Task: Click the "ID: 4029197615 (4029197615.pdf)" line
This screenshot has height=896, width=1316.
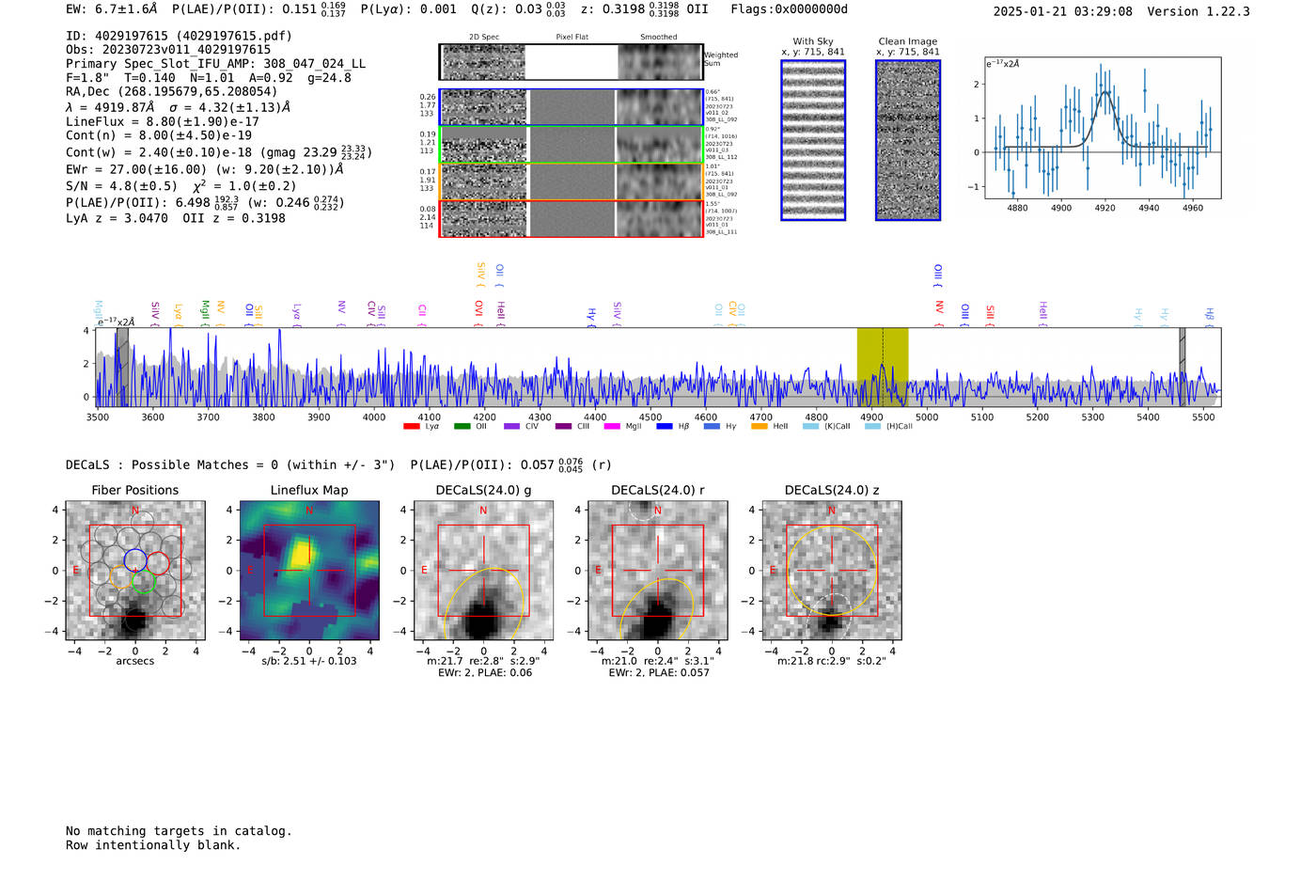Action: (179, 36)
